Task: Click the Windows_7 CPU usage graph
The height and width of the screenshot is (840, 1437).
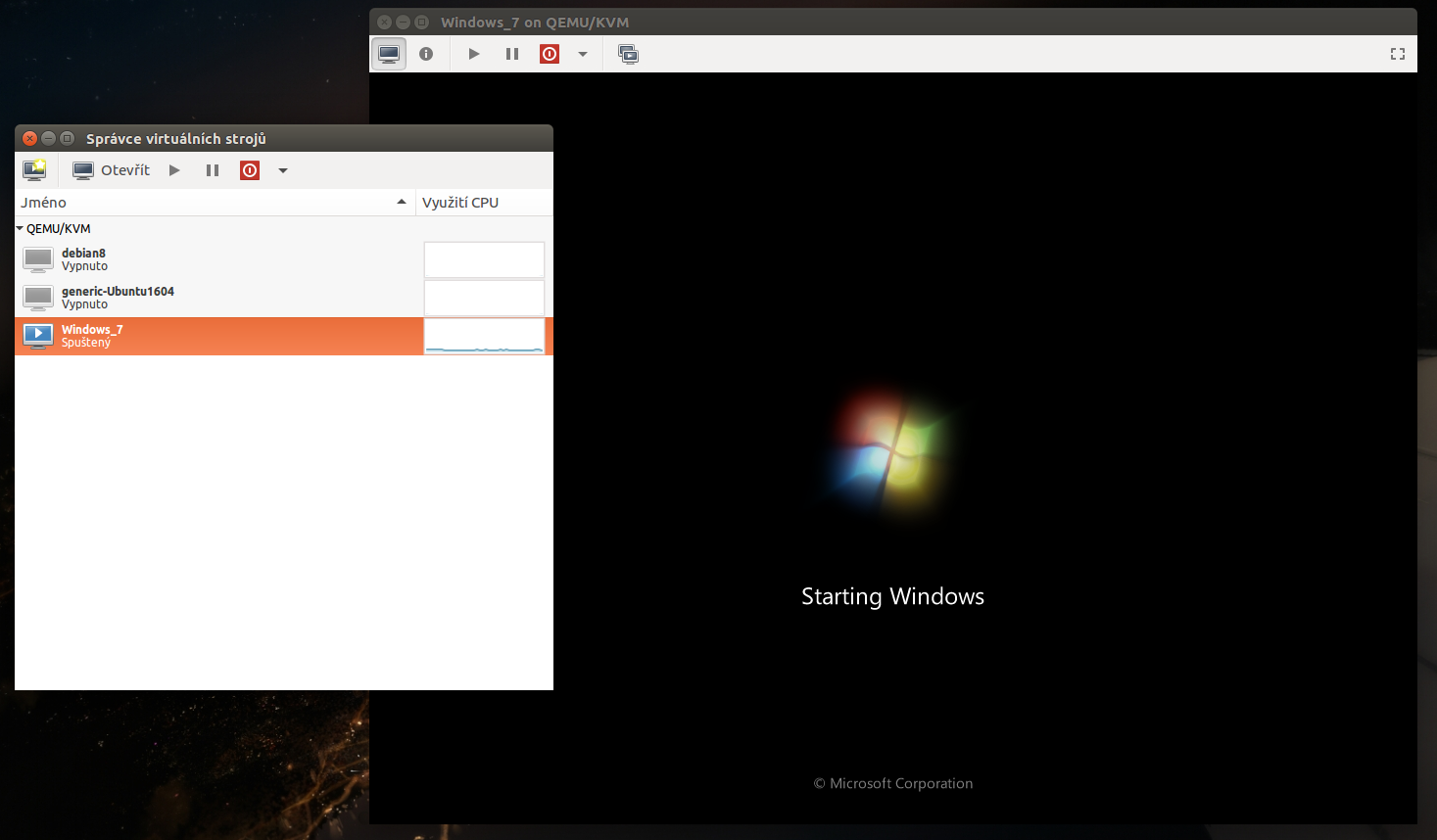Action: [x=484, y=336]
